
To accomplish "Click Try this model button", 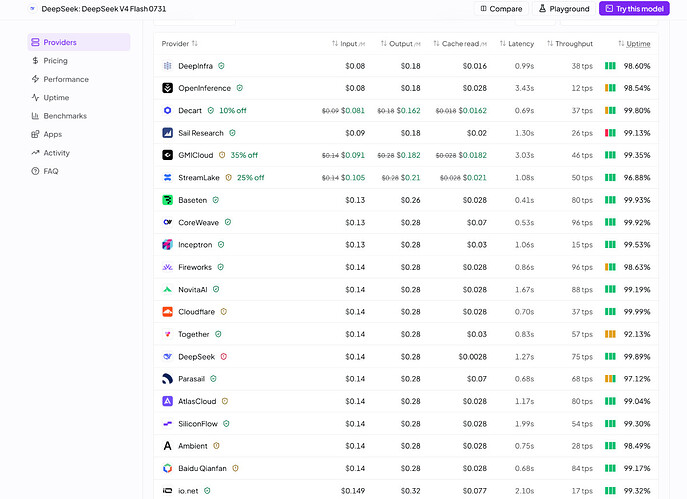I will pos(634,9).
